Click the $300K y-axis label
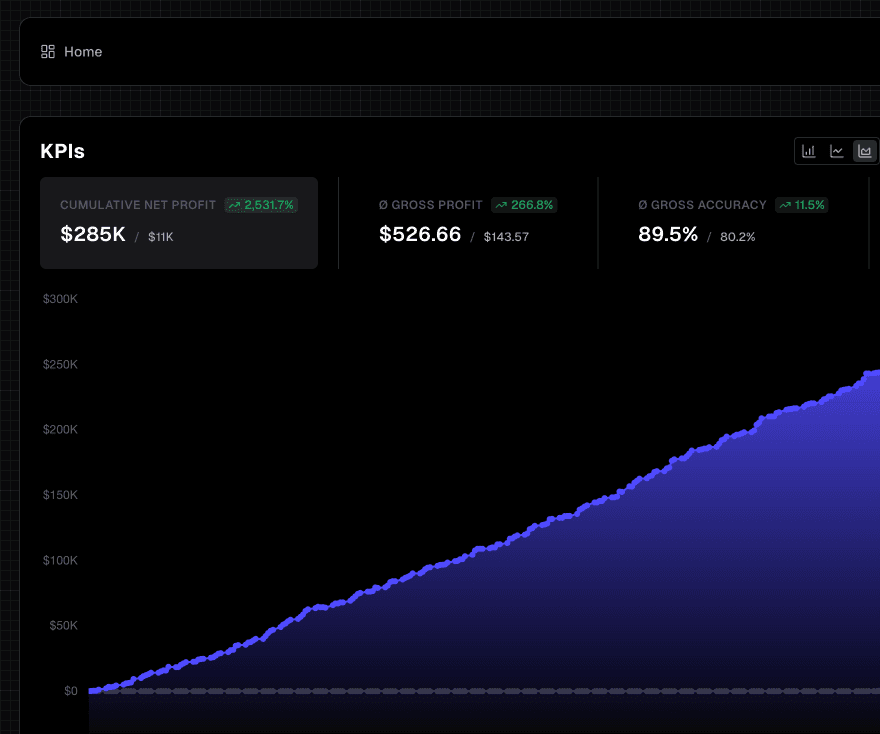Image resolution: width=880 pixels, height=734 pixels. tap(60, 299)
